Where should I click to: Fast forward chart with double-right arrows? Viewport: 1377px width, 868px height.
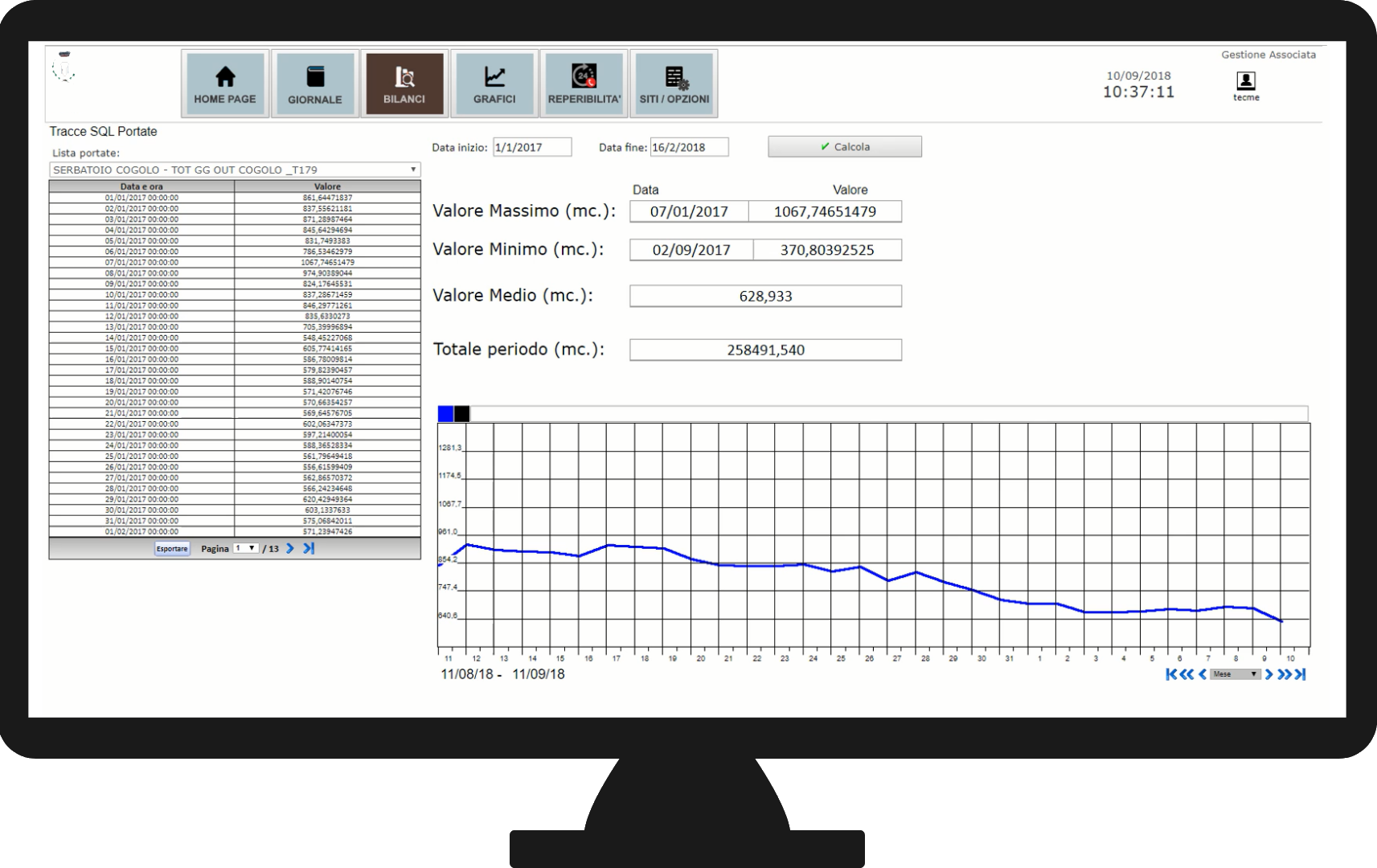coord(1285,674)
